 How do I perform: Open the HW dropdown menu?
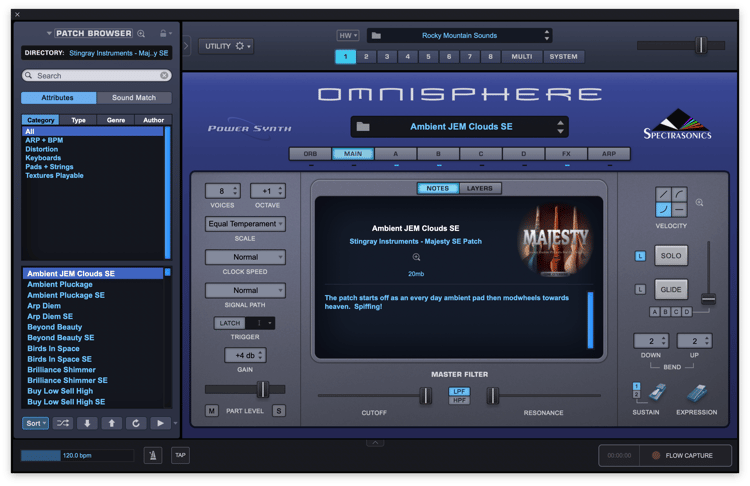click(348, 35)
